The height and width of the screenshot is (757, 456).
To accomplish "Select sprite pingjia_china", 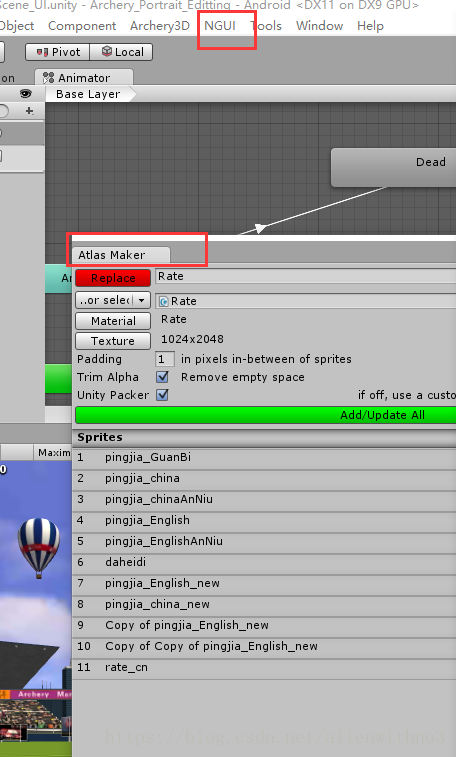I will point(264,478).
